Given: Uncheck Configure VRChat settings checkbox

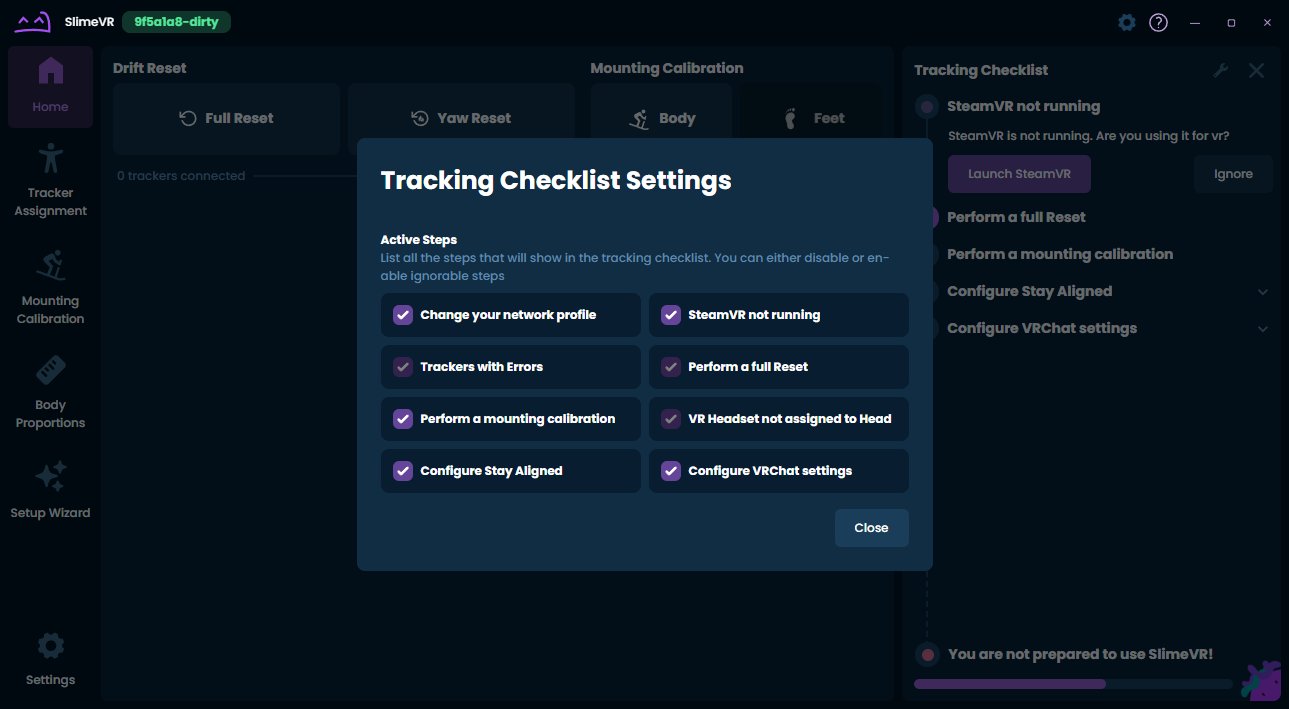Looking at the screenshot, I should pyautogui.click(x=671, y=471).
